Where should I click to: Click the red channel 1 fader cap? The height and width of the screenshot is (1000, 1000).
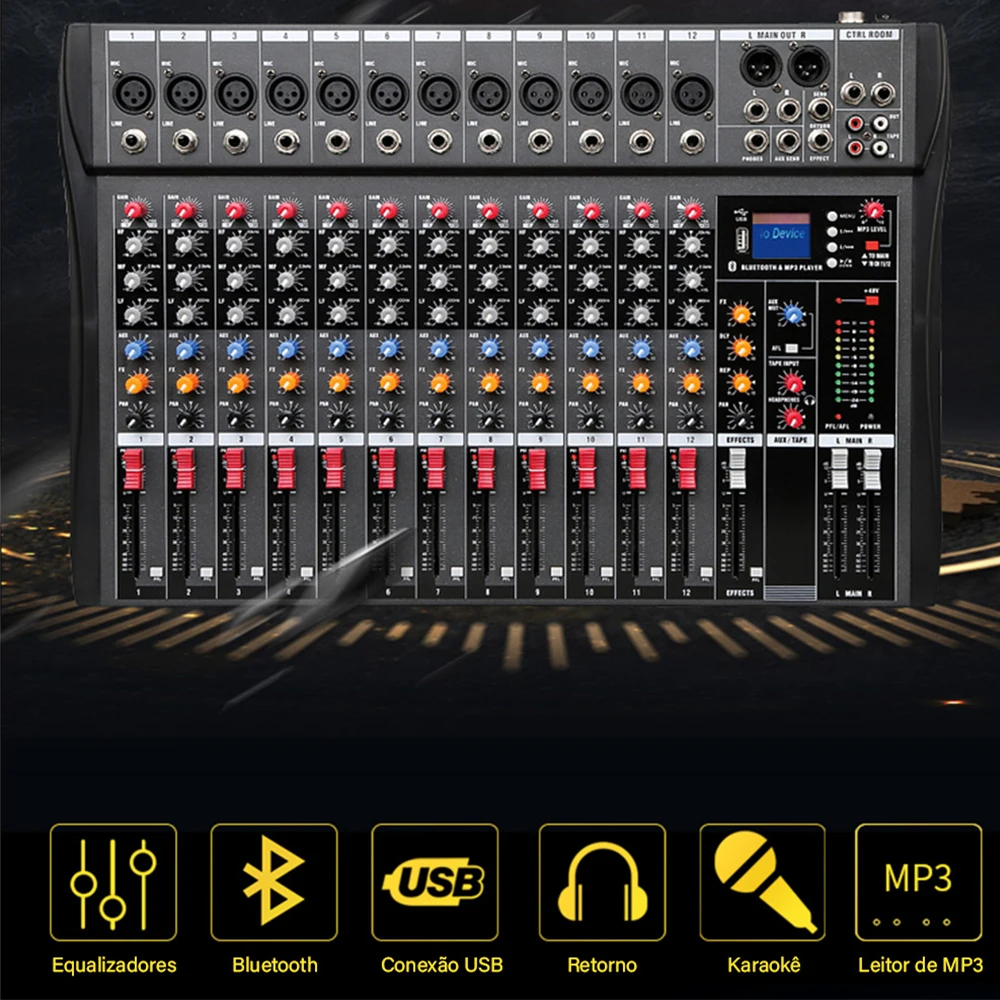(x=133, y=469)
